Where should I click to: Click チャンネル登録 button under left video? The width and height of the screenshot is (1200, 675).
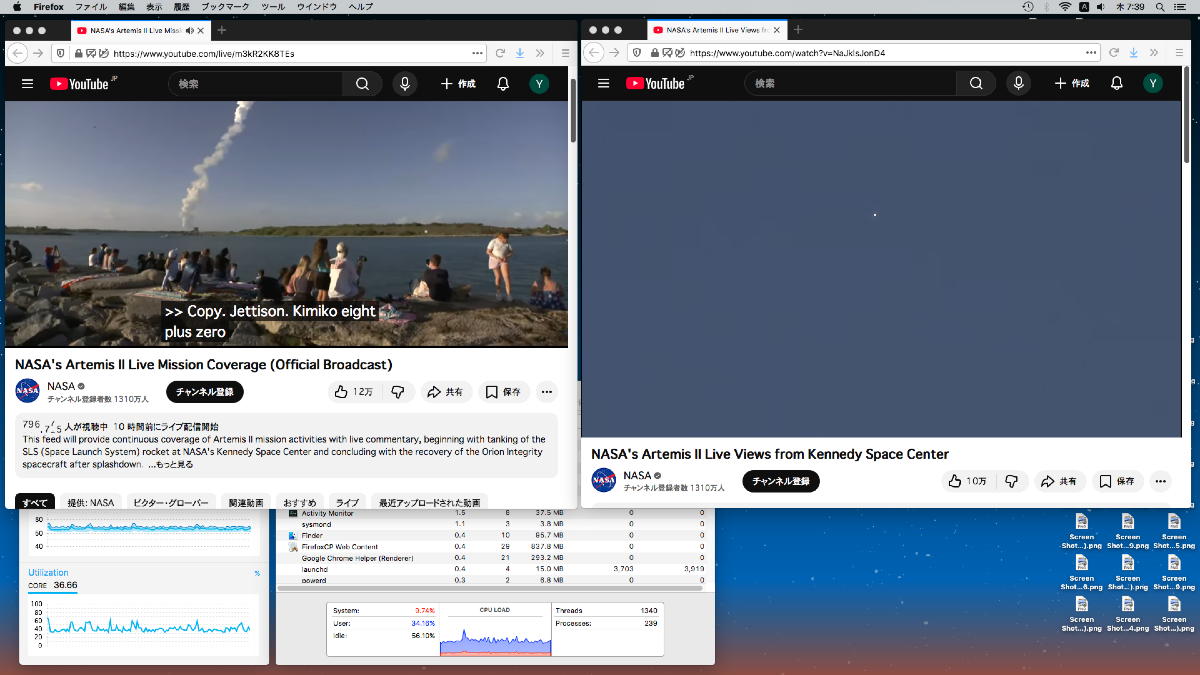204,392
